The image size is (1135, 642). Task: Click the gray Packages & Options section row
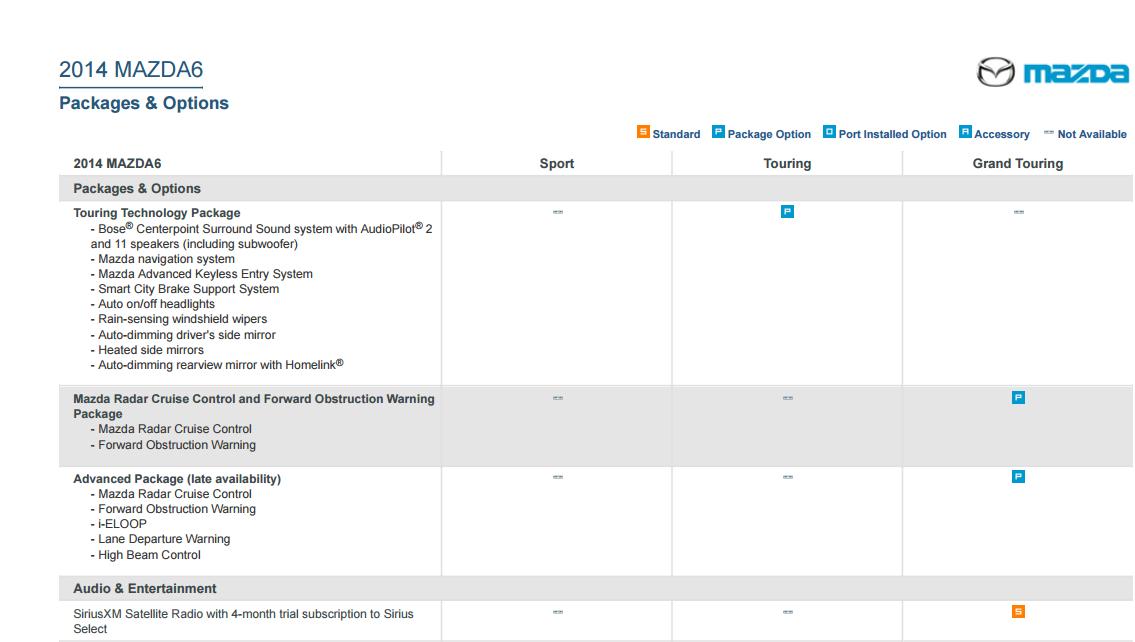click(137, 188)
